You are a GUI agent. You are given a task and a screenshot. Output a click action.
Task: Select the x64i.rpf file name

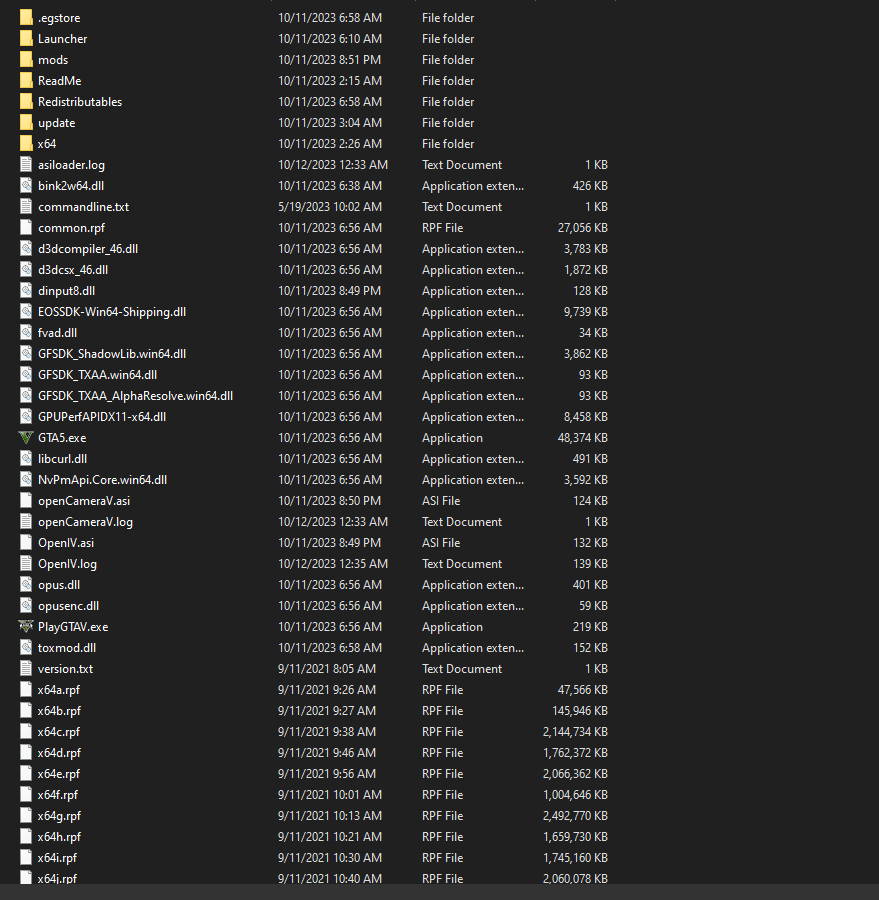[57, 858]
